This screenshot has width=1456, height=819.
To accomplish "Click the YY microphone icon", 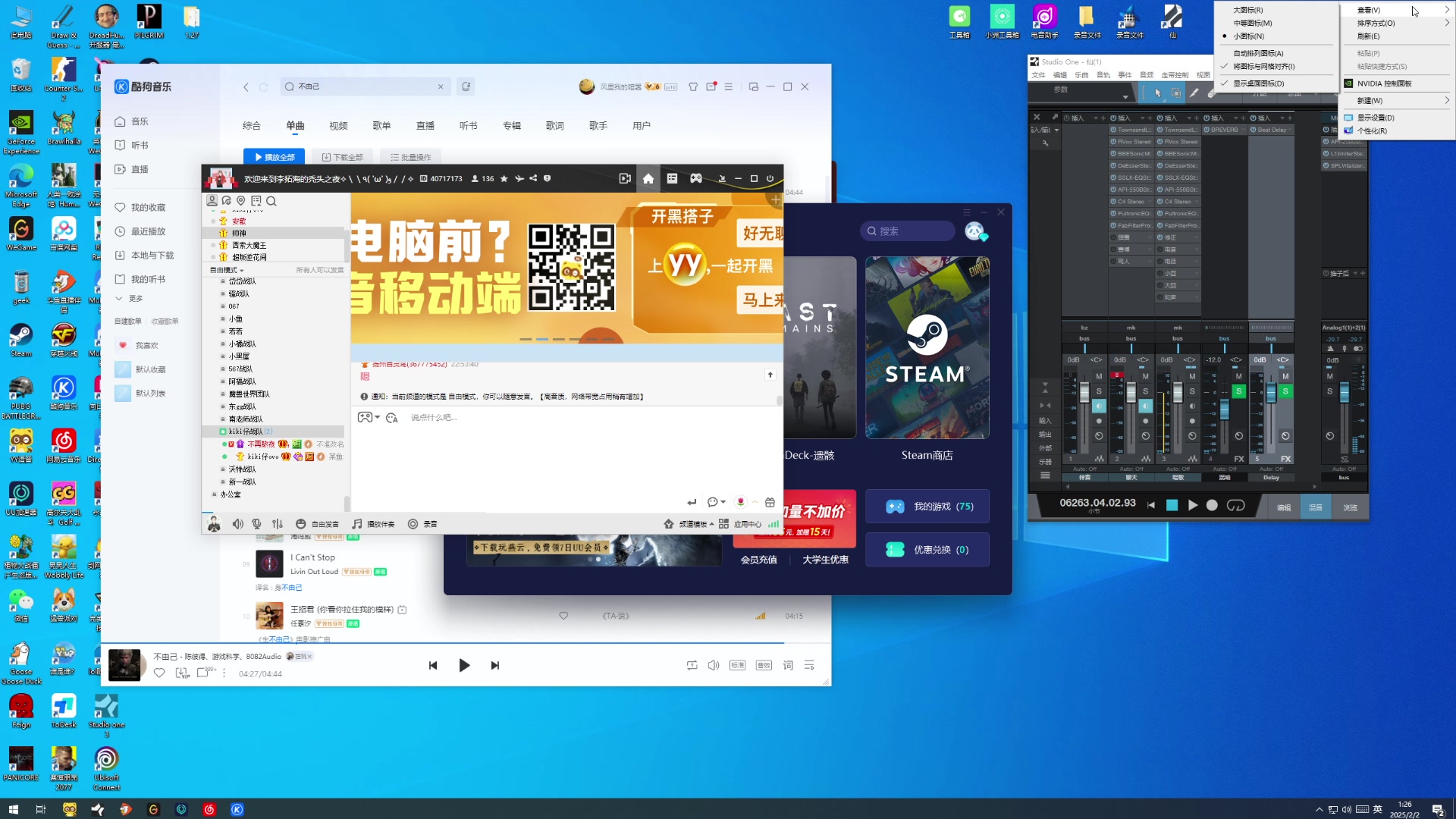I will [257, 524].
